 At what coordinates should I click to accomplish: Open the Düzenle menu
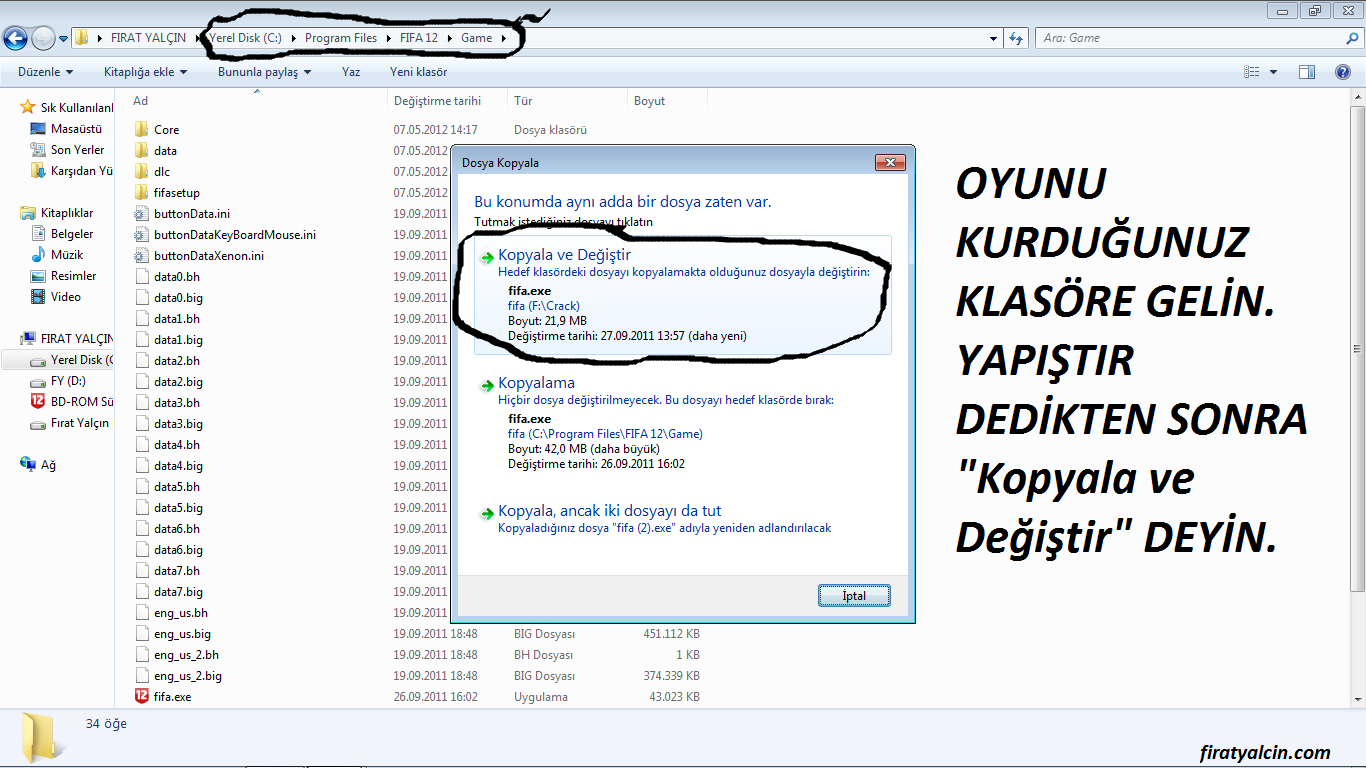click(46, 72)
